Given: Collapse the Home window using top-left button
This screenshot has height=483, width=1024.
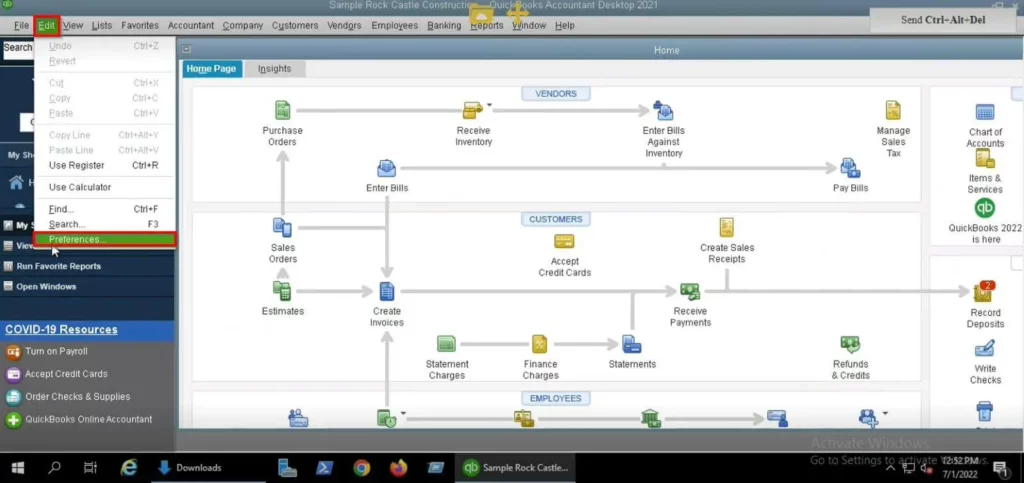Looking at the screenshot, I should click(x=187, y=50).
